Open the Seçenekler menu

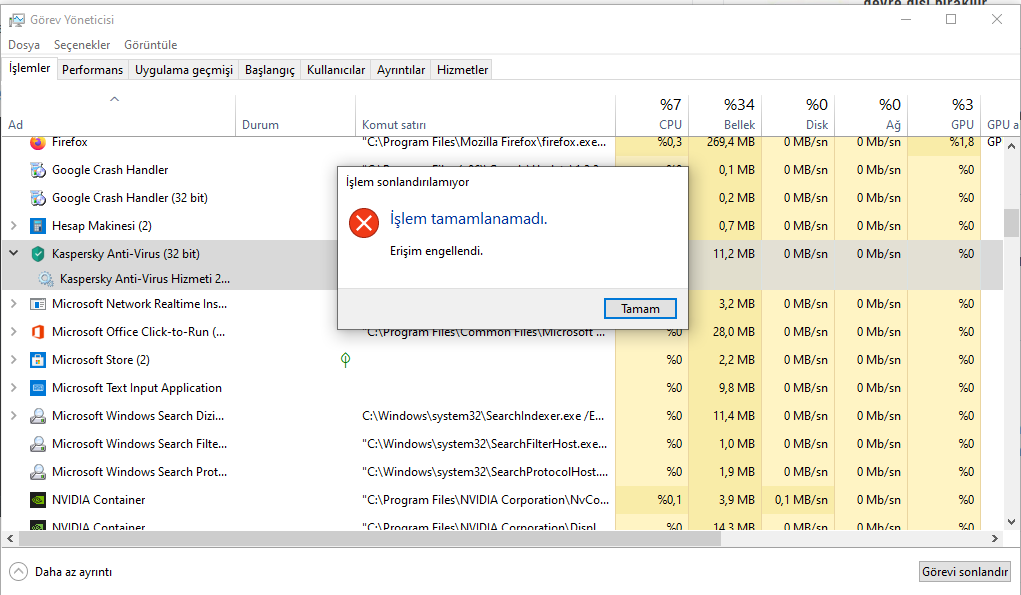(x=82, y=45)
